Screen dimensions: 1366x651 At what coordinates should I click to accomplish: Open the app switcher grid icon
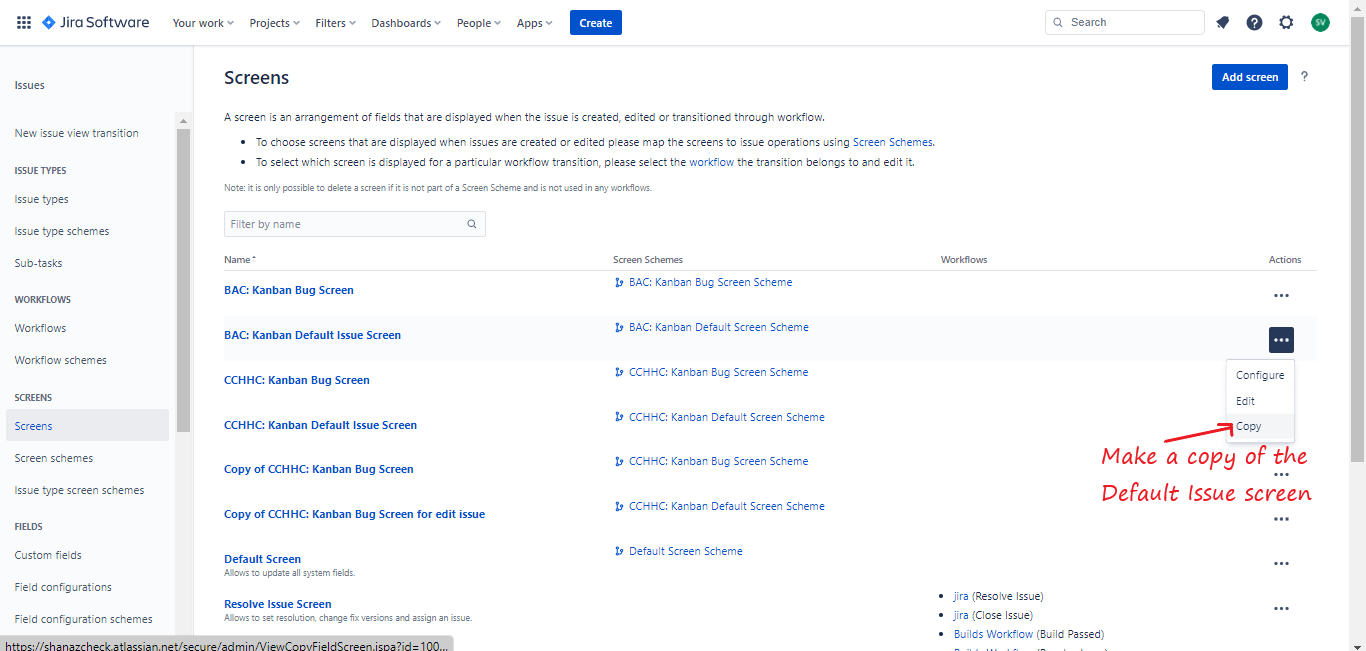click(24, 23)
